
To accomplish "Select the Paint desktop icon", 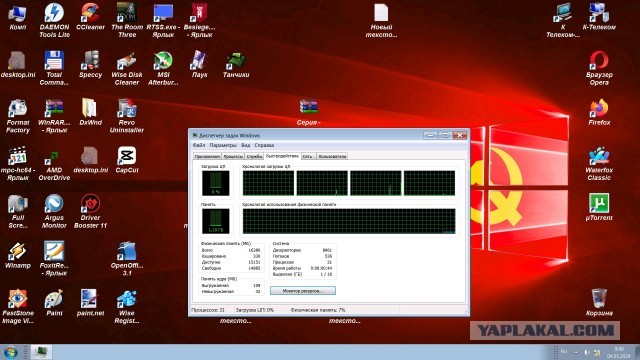I will [x=54, y=303].
